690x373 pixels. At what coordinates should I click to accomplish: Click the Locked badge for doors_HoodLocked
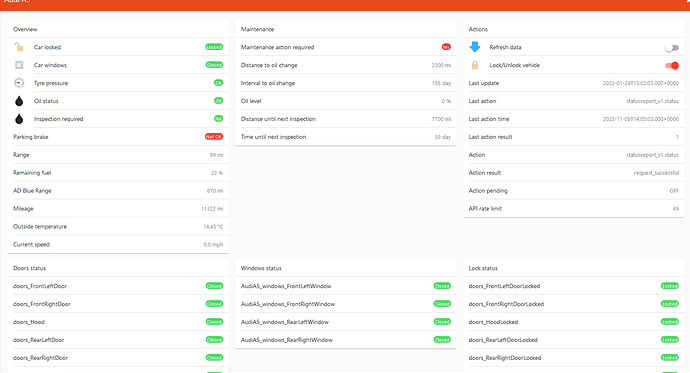[670, 322]
